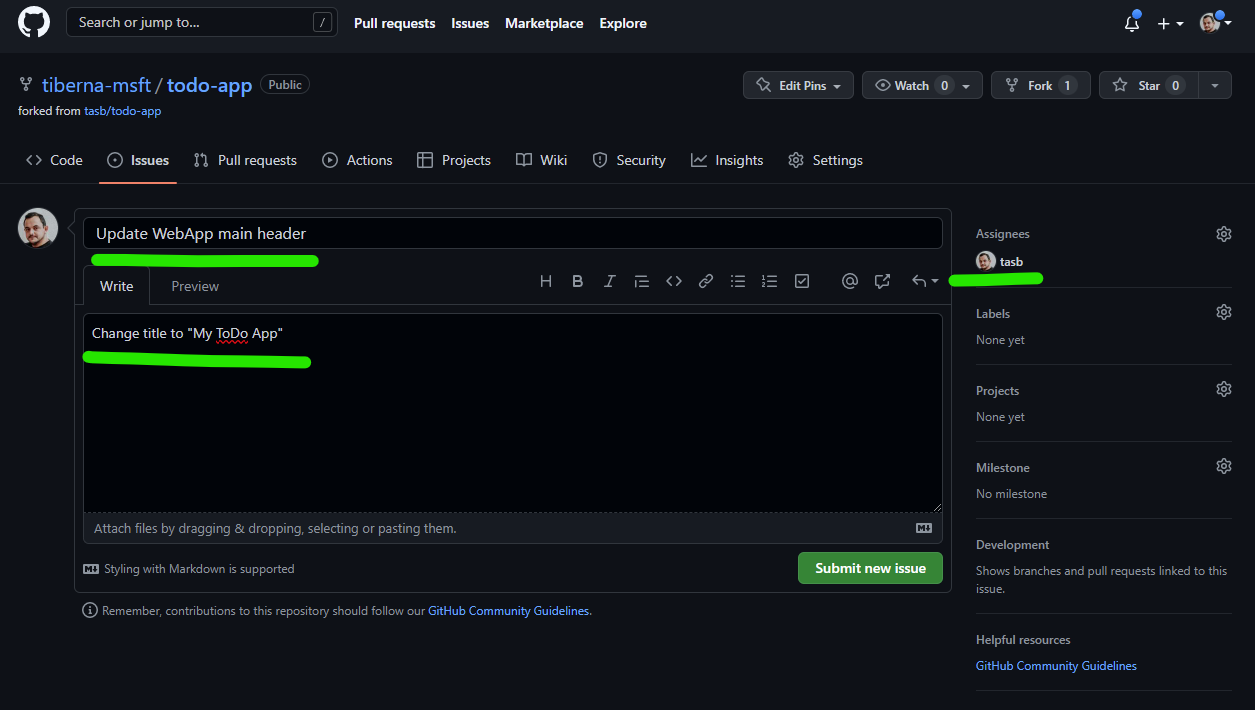Click the bold formatting icon

[577, 282]
